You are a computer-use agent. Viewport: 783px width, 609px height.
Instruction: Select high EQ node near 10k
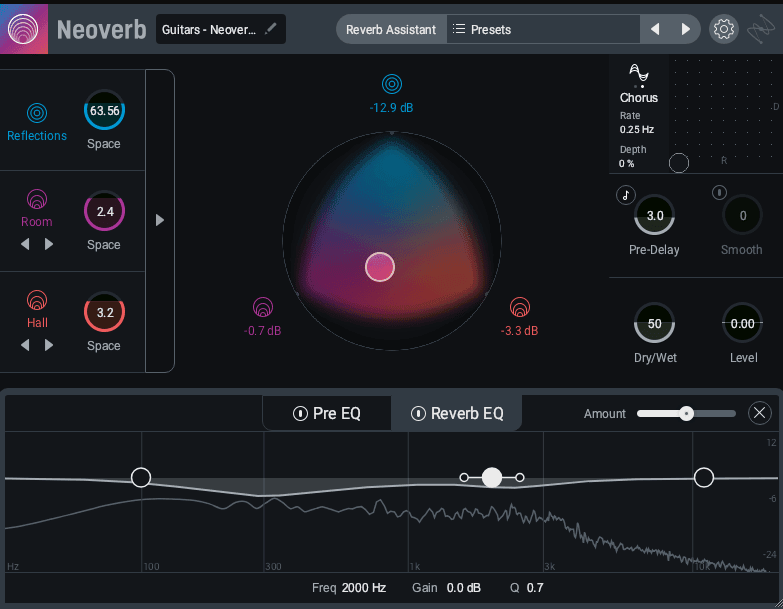pos(704,477)
